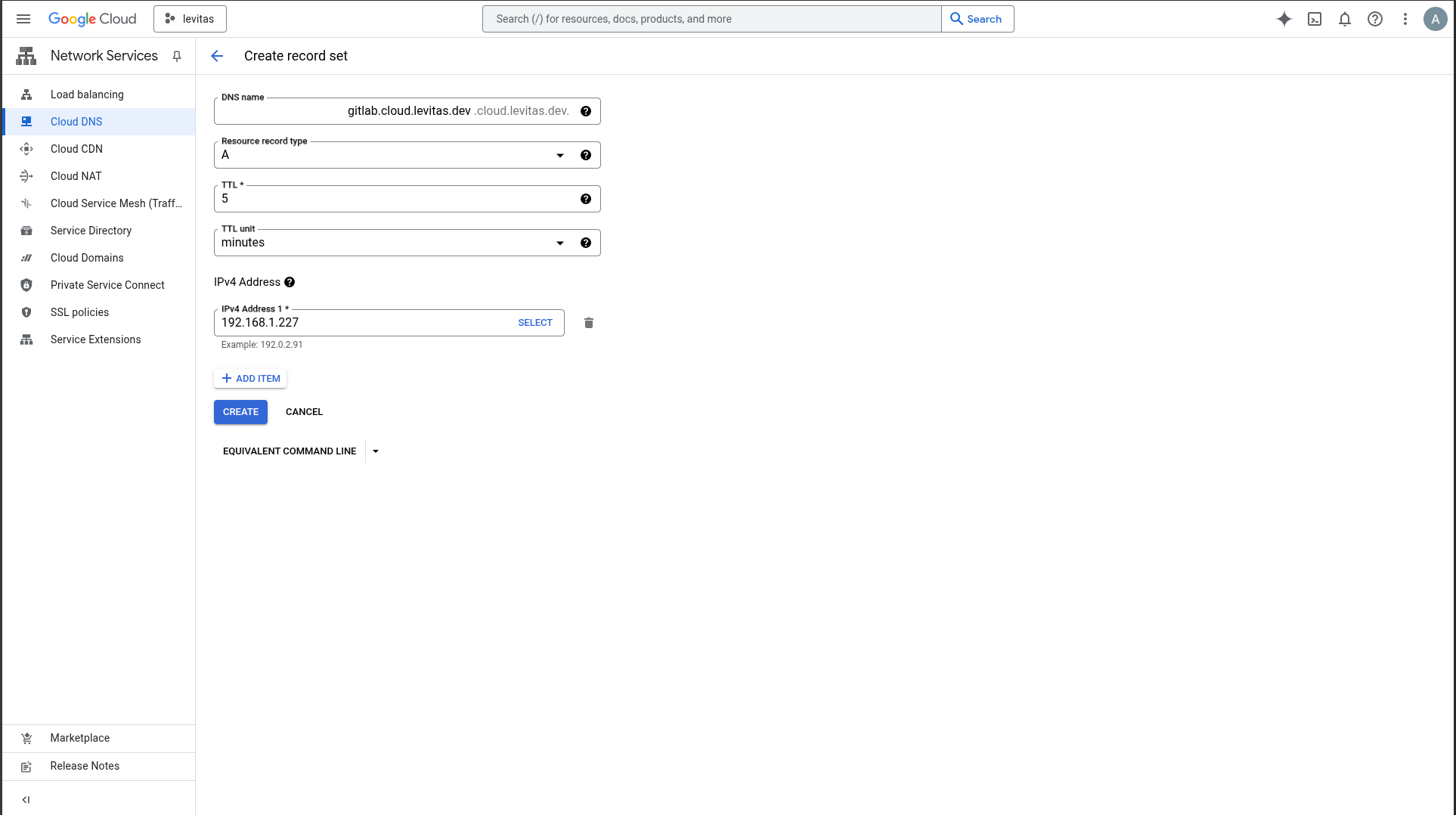This screenshot has width=1456, height=815.
Task: Expand Equivalent command line arrow options
Action: tap(376, 451)
